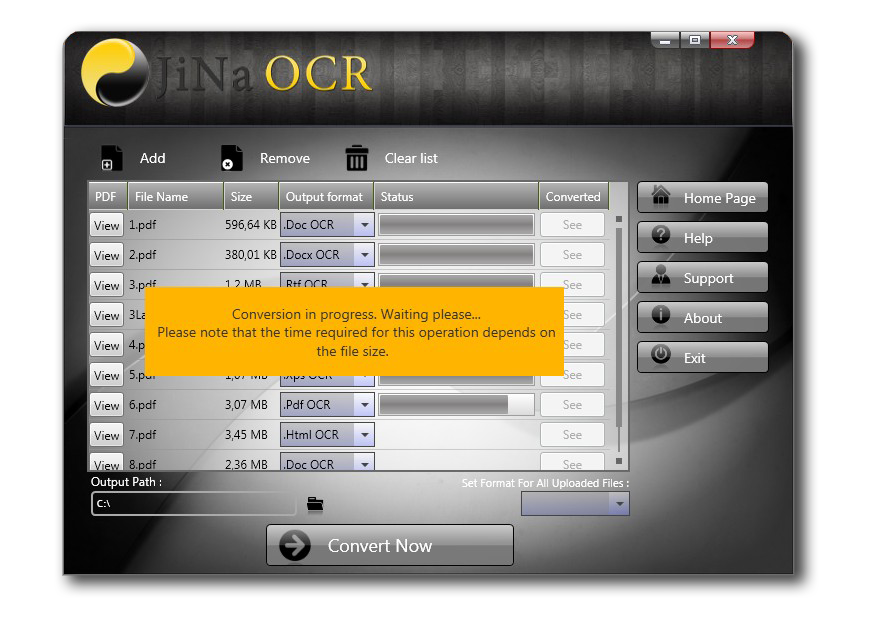This screenshot has height=633, width=890.
Task: Click the Status column header
Action: click(x=456, y=196)
